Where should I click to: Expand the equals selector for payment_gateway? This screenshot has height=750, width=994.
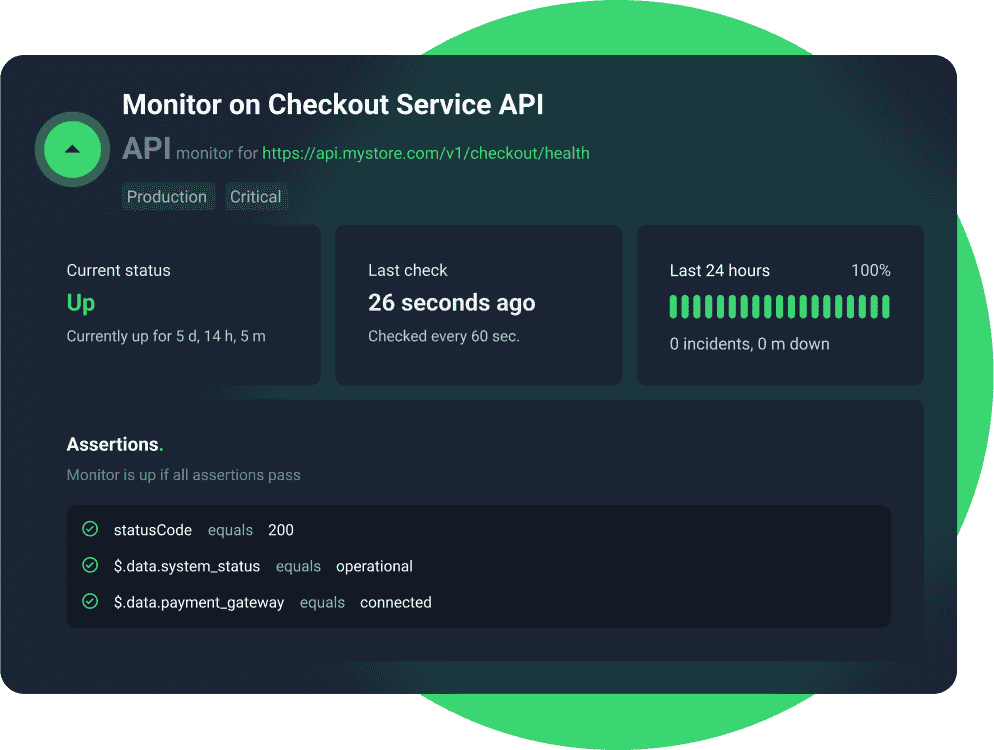[x=322, y=602]
